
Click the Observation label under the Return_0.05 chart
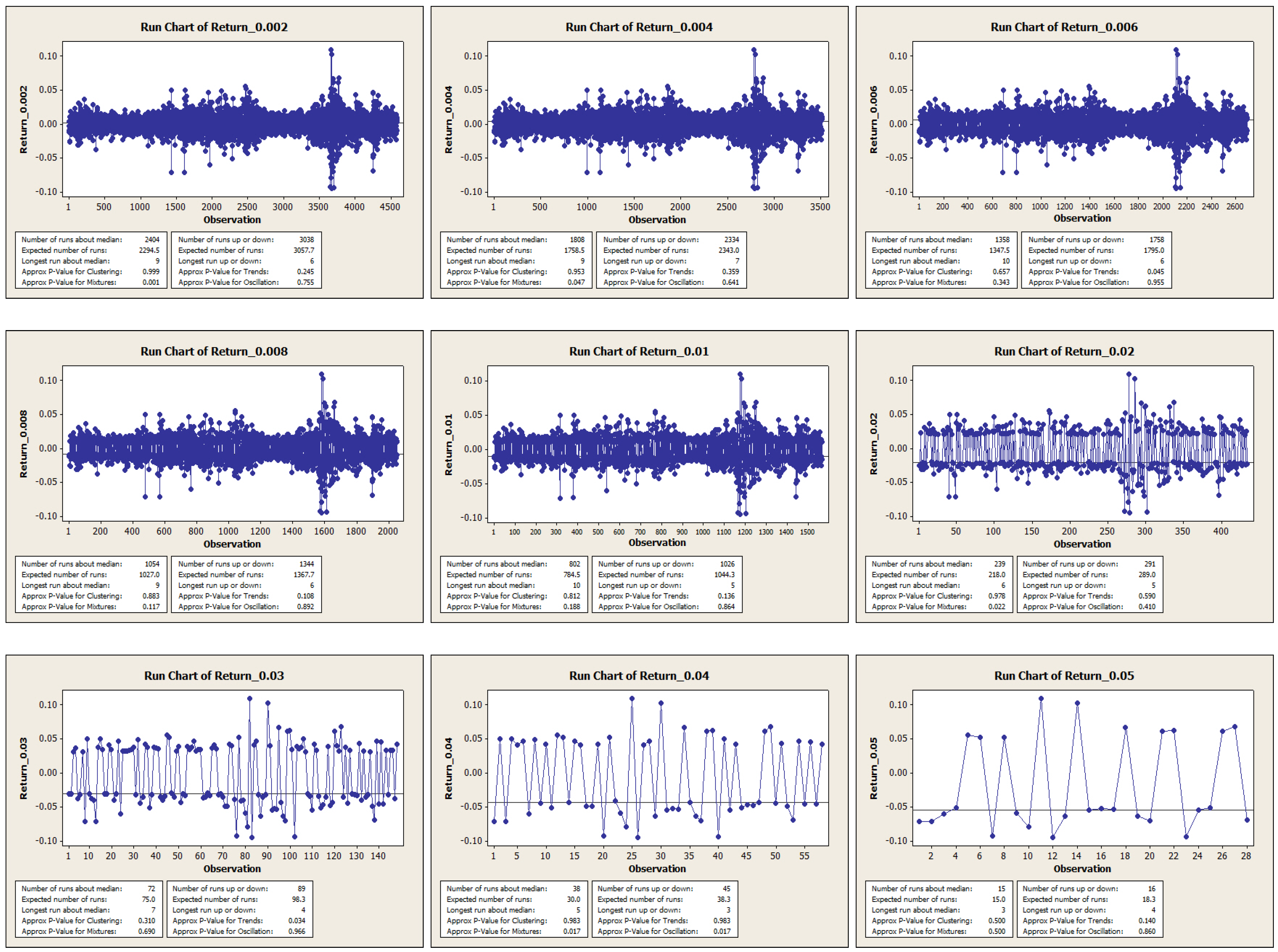click(1082, 868)
